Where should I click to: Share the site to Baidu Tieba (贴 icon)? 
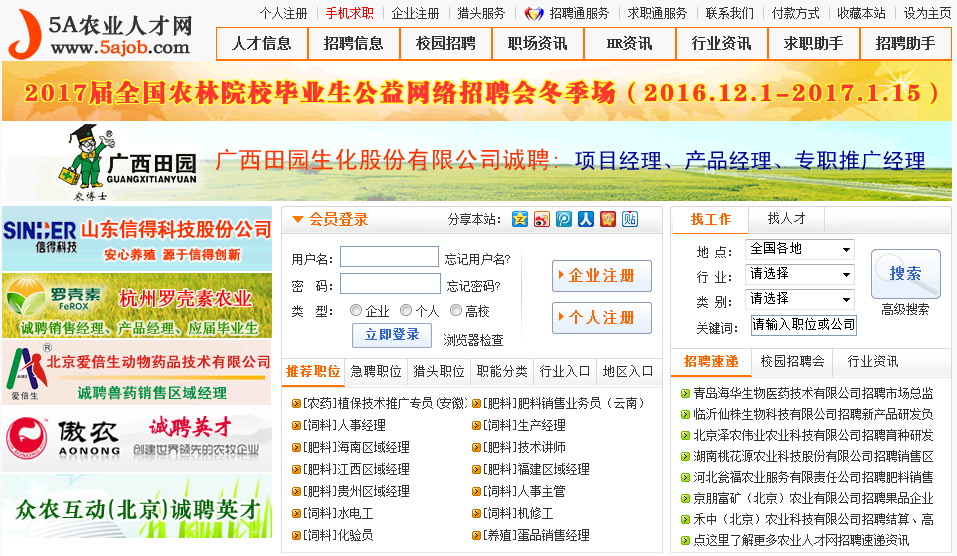630,219
